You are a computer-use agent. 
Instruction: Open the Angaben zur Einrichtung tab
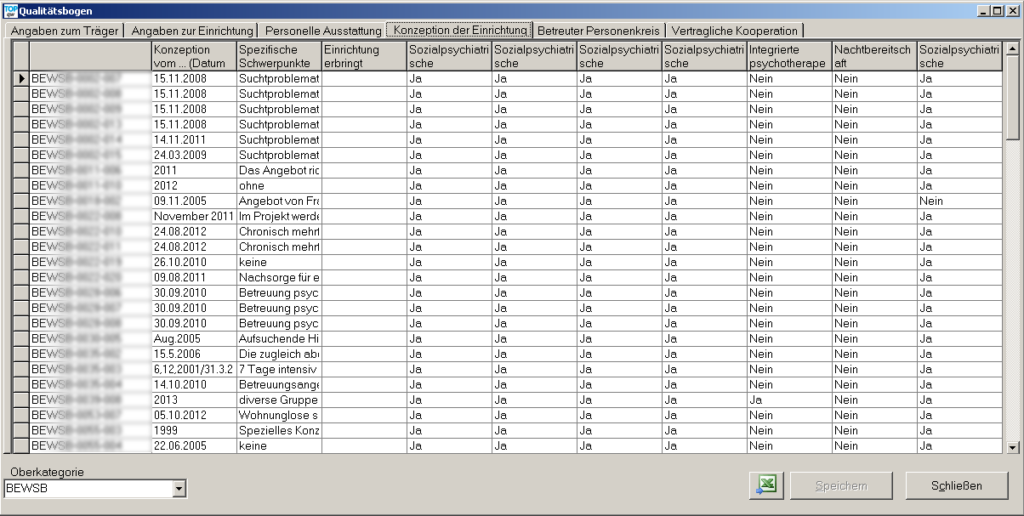click(x=192, y=31)
